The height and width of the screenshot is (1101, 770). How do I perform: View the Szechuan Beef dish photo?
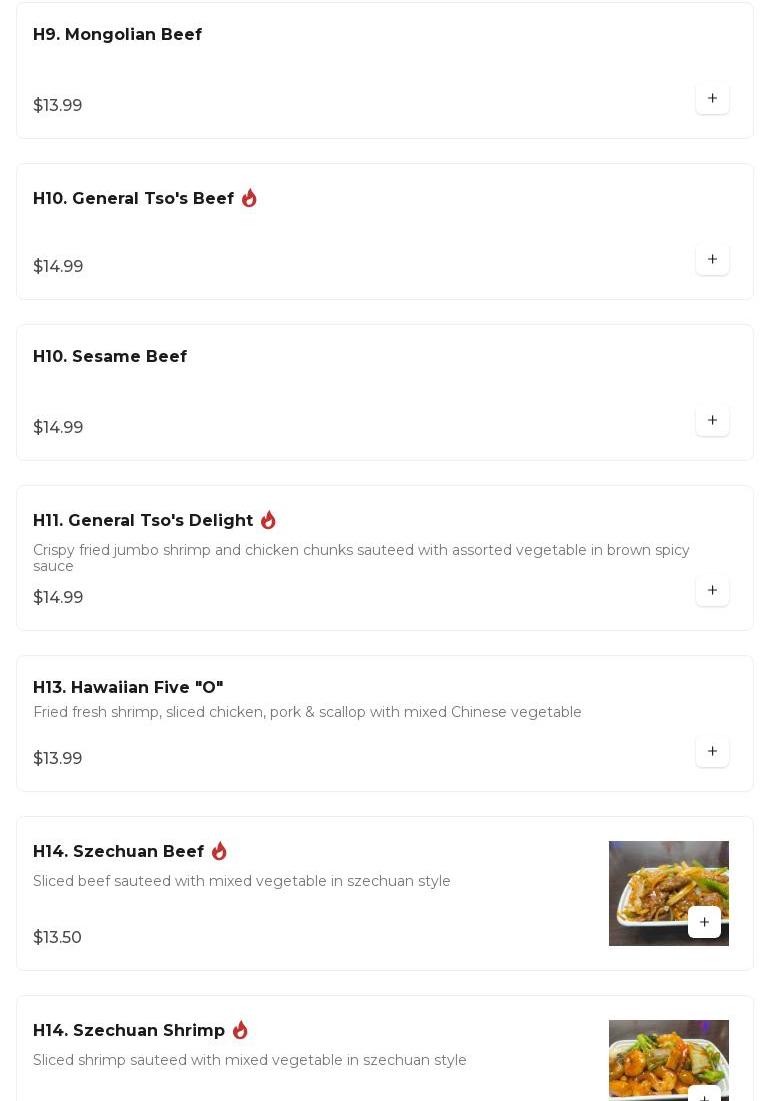click(x=650, y=880)
